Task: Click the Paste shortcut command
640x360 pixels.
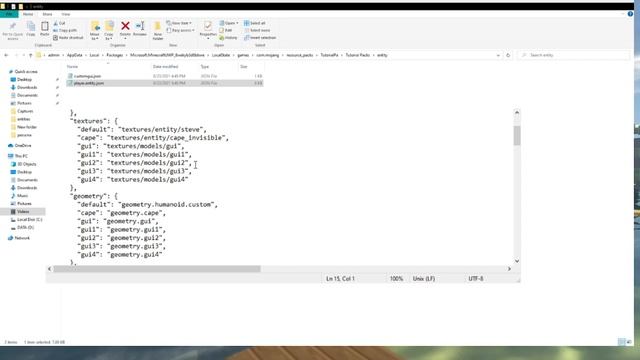Action: coord(68,38)
